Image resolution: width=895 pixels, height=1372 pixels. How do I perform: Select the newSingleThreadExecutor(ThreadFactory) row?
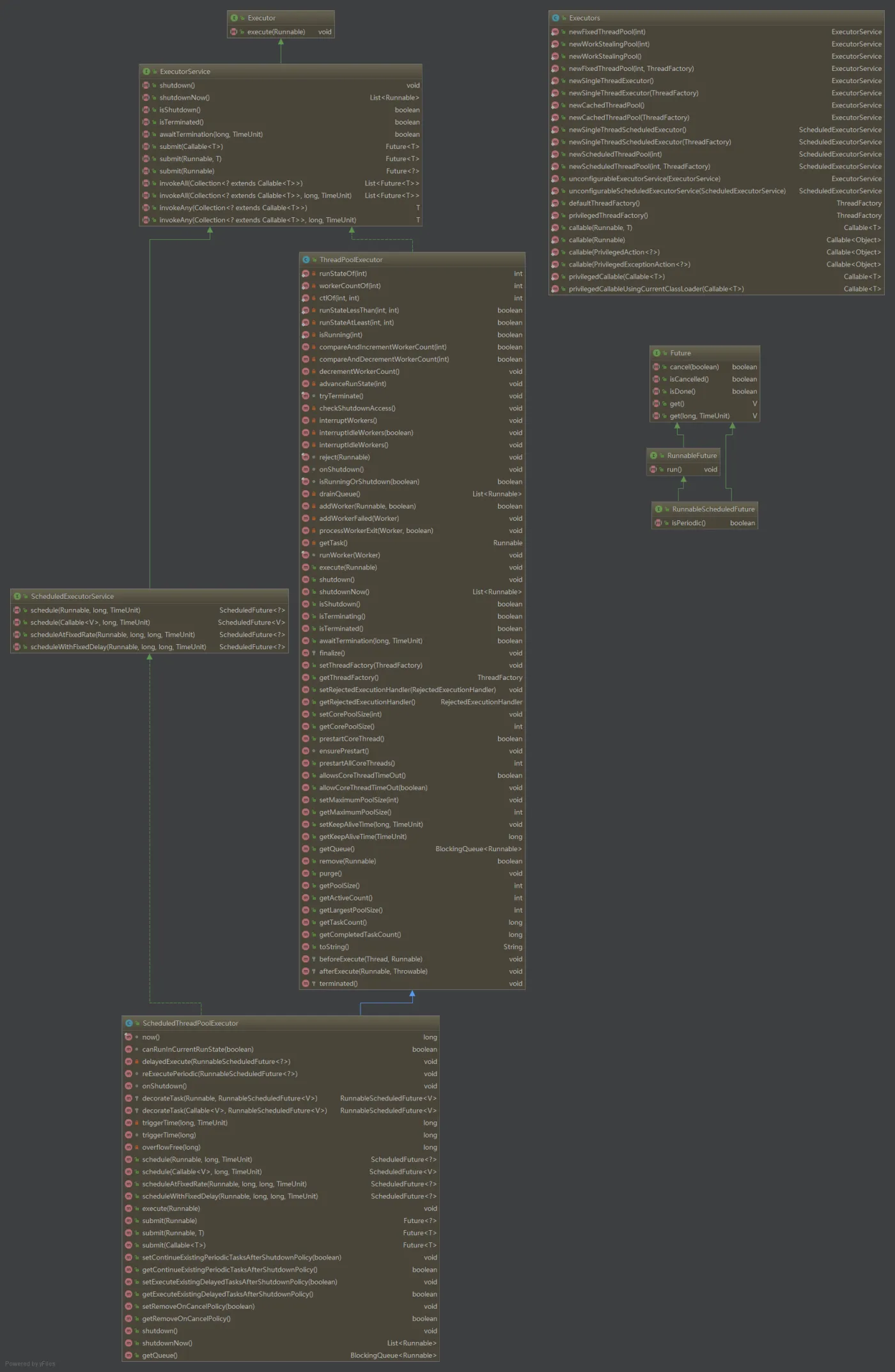point(716,93)
